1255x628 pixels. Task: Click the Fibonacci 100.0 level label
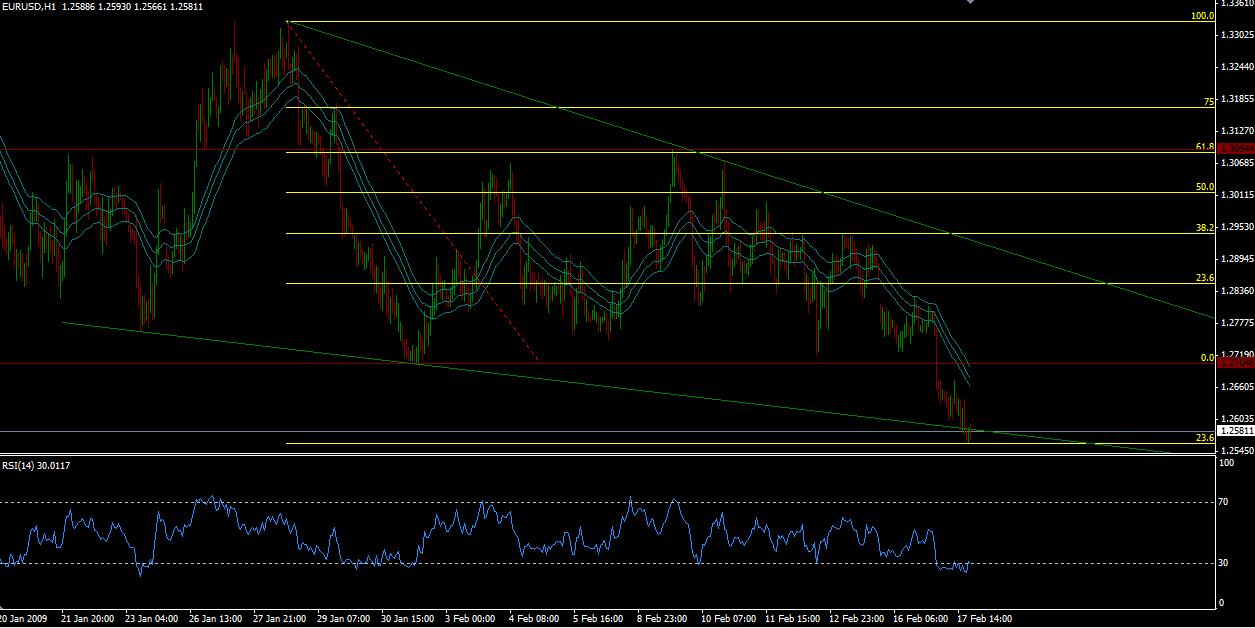tap(1201, 16)
